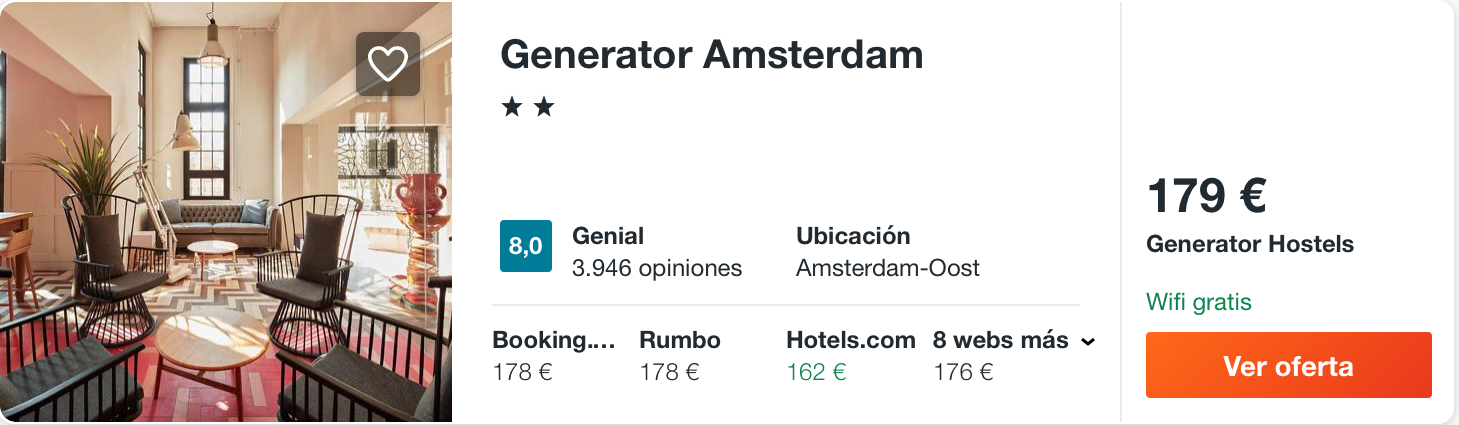Click the two-star category rating
This screenshot has width=1459, height=425.
528,107
